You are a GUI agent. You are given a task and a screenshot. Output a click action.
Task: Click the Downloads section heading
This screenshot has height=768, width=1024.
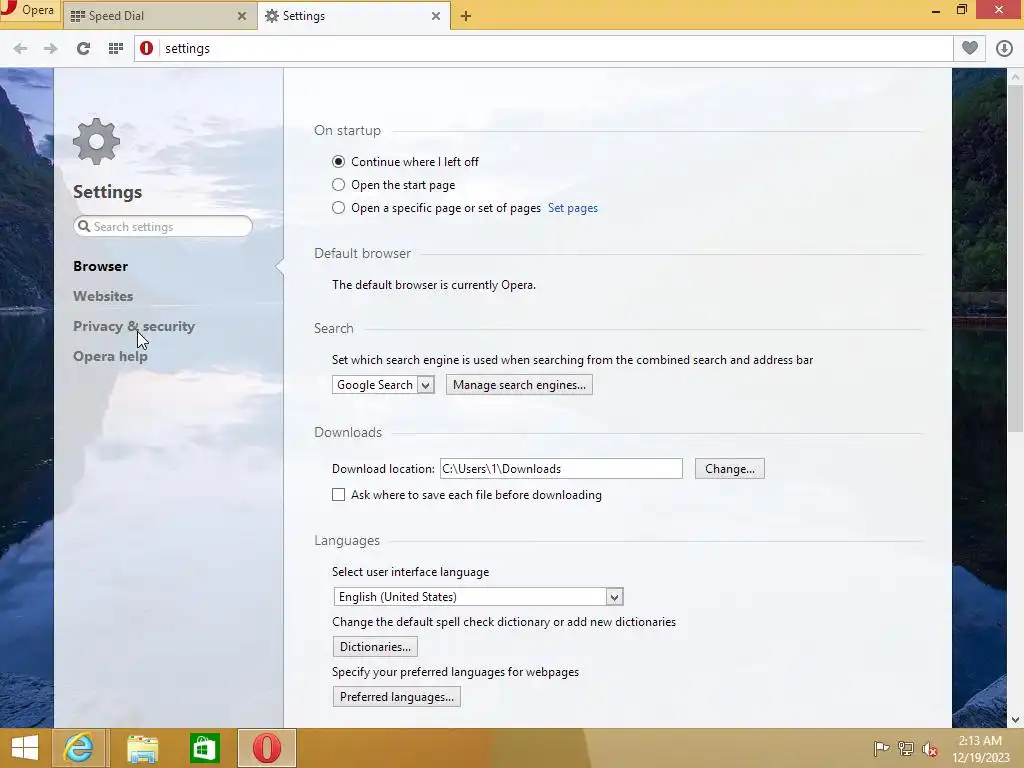point(348,432)
